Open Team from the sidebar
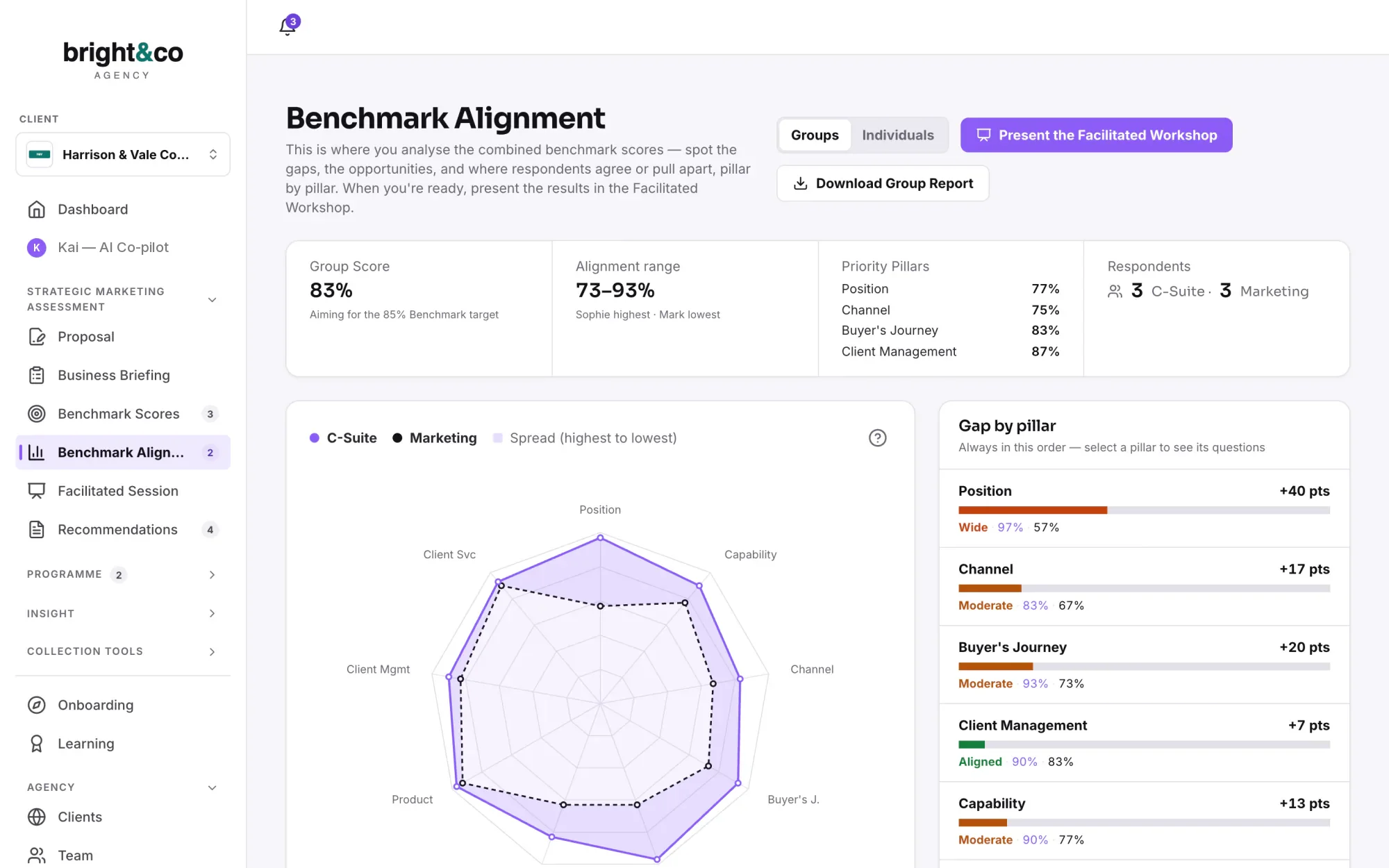Image resolution: width=1389 pixels, height=868 pixels. (123, 856)
